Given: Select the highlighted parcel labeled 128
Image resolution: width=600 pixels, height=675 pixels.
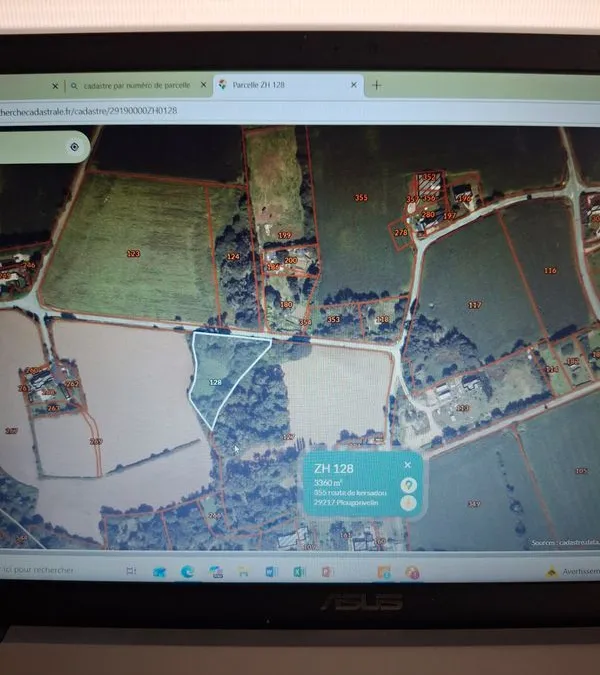Looking at the screenshot, I should pos(216,382).
